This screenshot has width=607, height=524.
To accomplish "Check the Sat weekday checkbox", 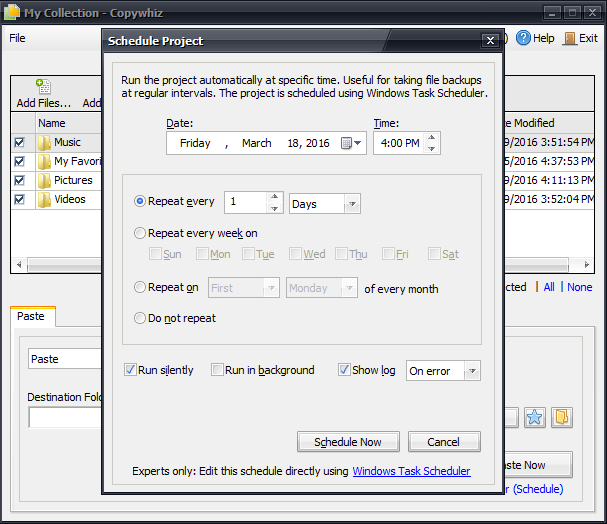I will [x=434, y=254].
